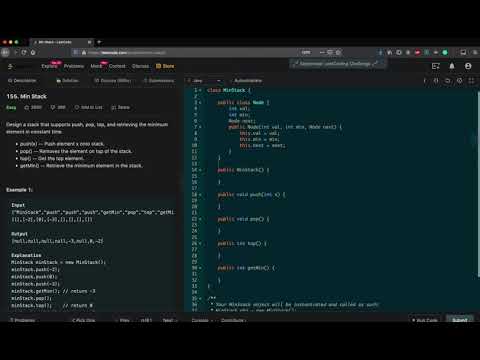Click the browser forward arrow
This screenshot has height=360, width=480.
(x=16, y=52)
